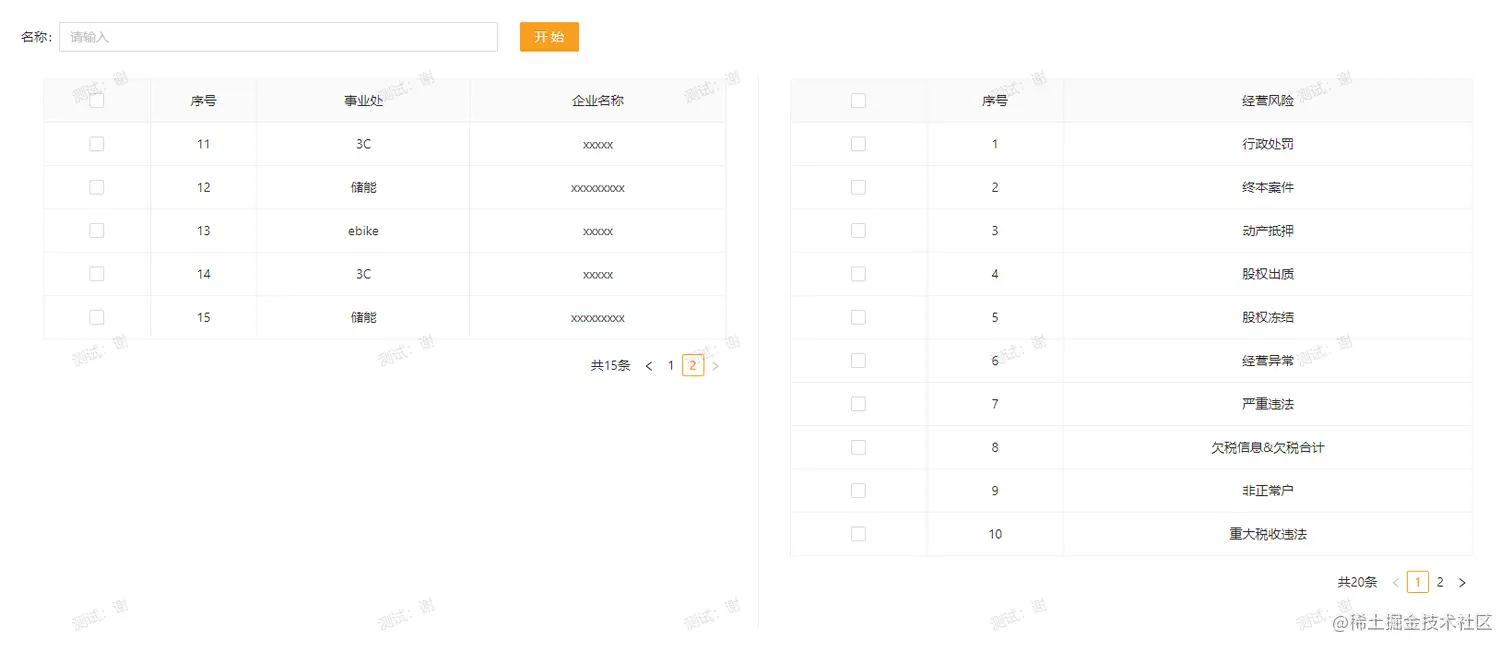Check the 股权出质 row checkbox
The width and height of the screenshot is (1512, 652).
(x=858, y=274)
